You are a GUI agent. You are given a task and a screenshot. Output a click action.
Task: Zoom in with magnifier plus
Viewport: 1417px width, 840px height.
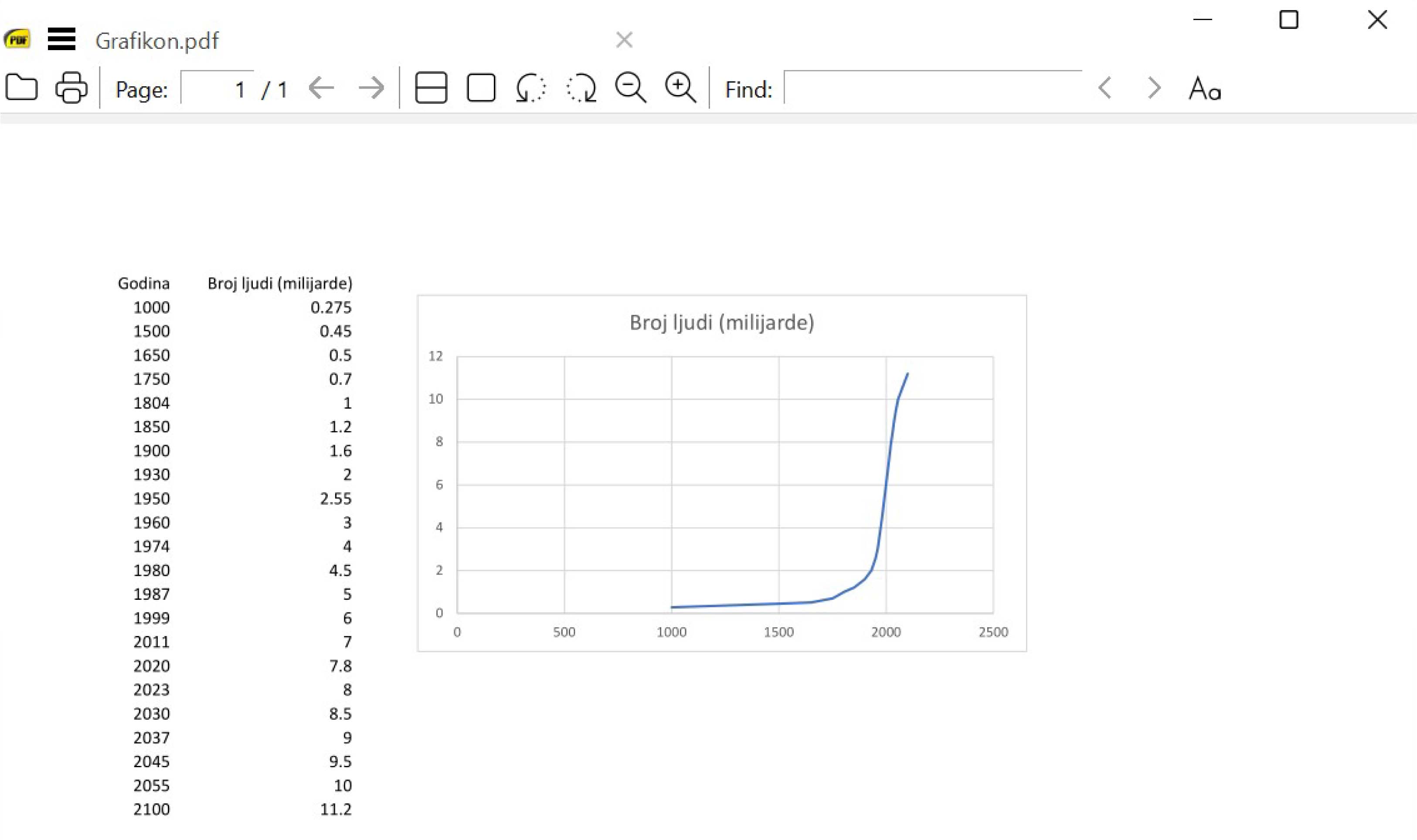[x=680, y=88]
